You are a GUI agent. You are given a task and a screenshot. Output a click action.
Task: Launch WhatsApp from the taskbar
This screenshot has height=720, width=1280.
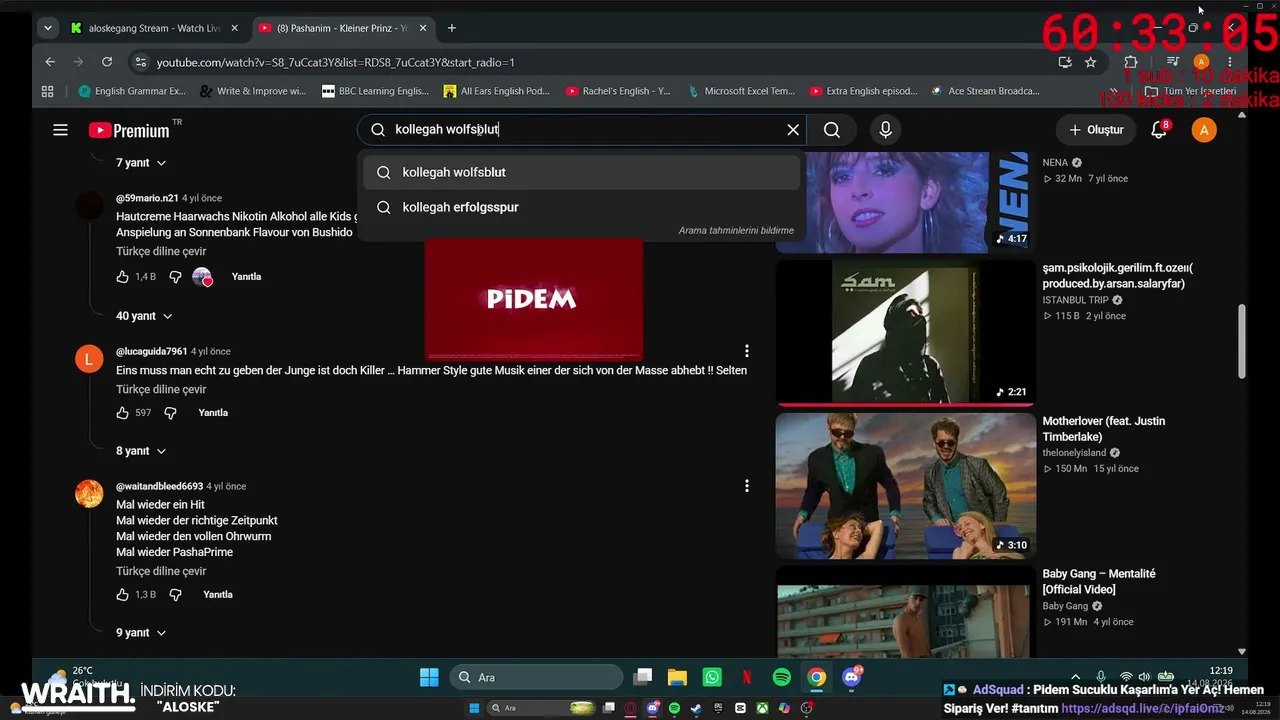[x=712, y=678]
